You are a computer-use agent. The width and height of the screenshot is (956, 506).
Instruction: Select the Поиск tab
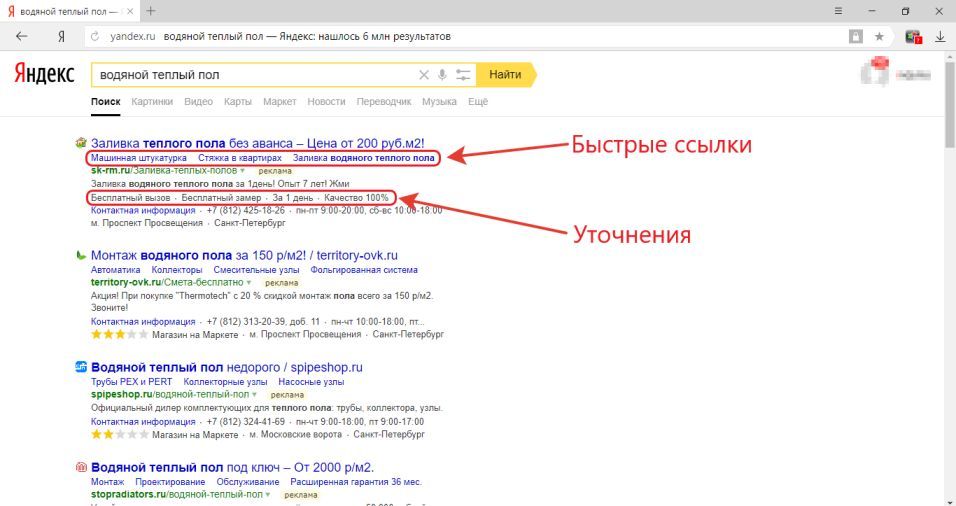pos(105,102)
